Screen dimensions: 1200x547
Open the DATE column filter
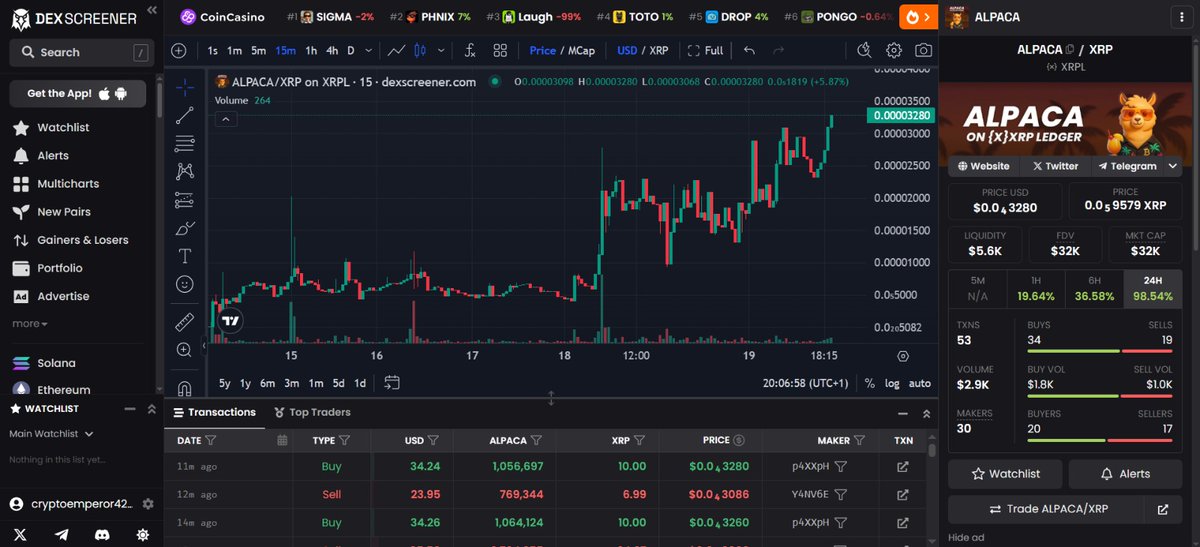pos(211,440)
